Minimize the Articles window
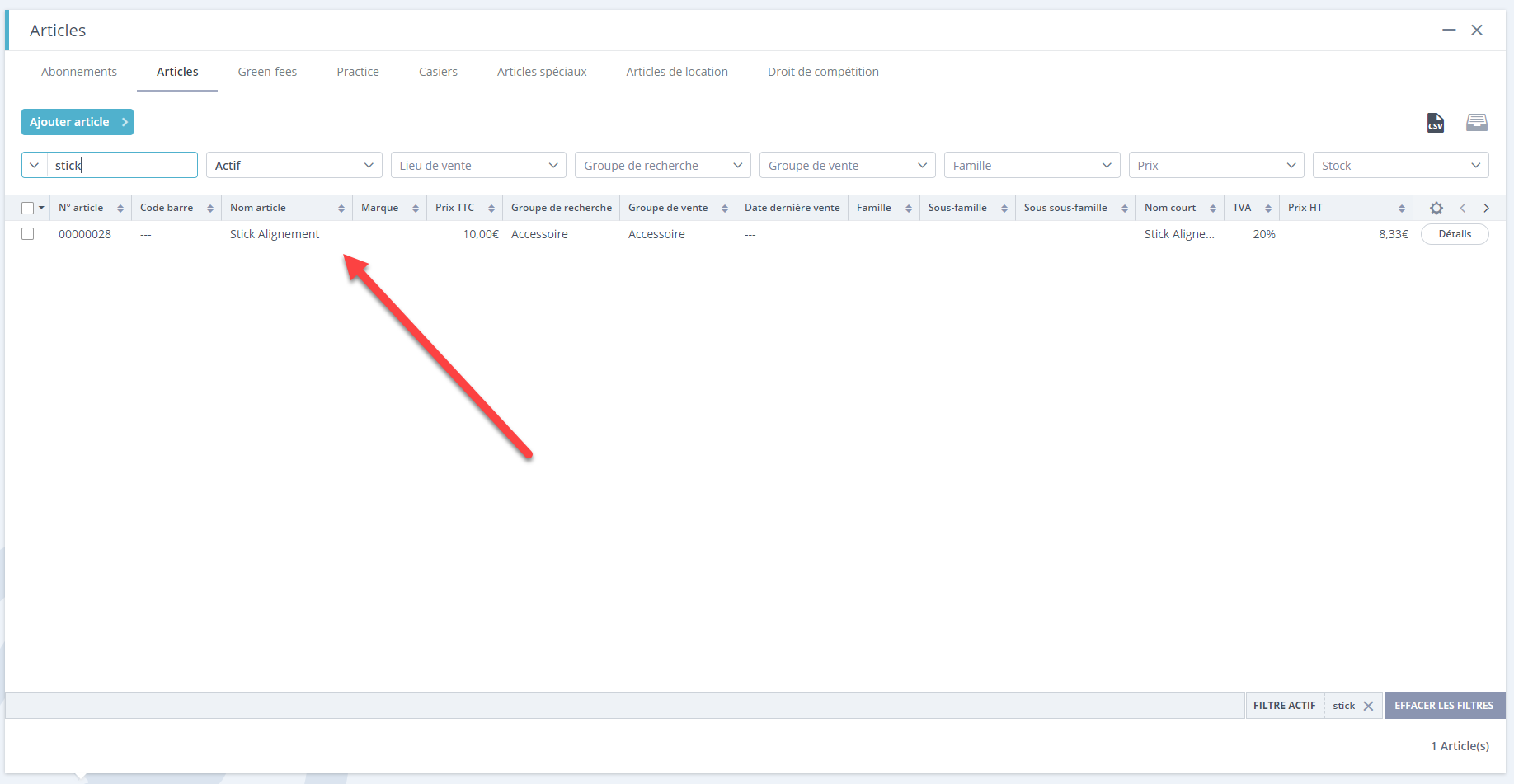 [1449, 31]
